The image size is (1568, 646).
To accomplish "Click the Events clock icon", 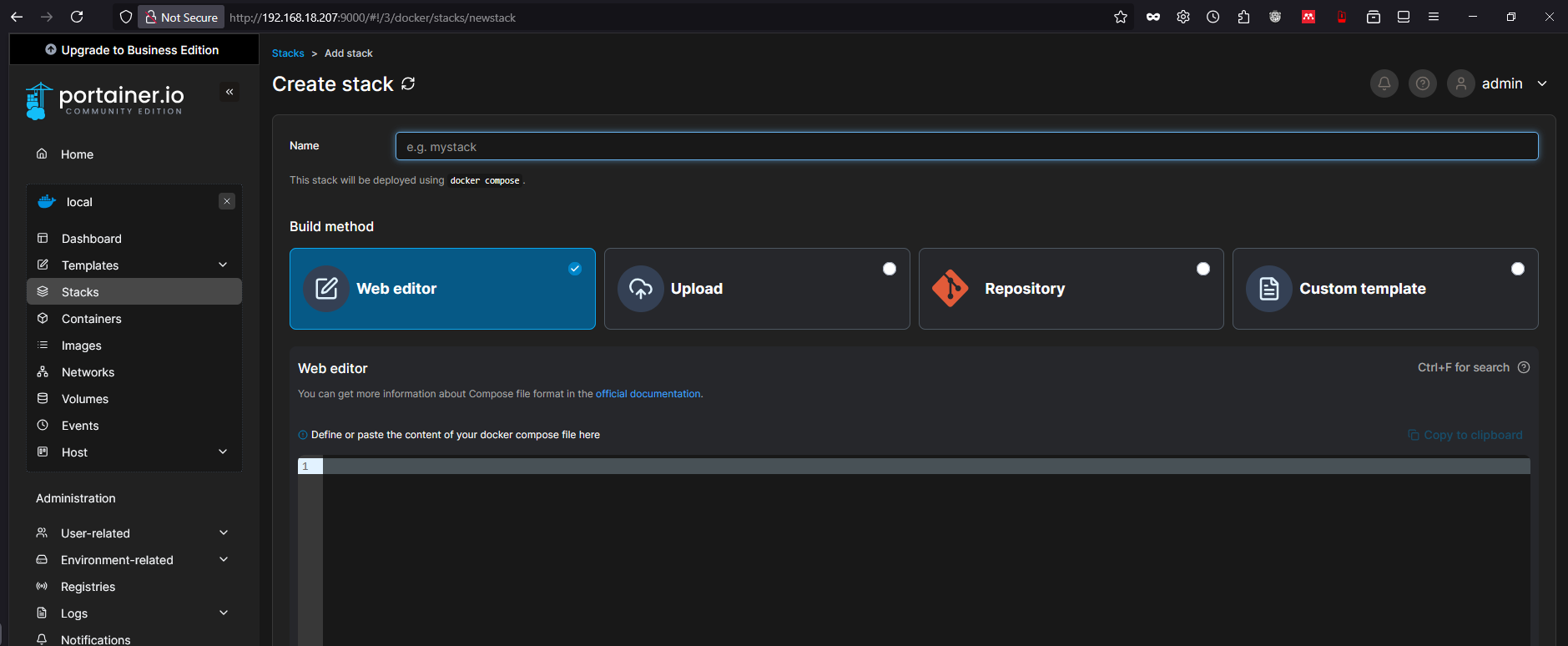I will coord(43,425).
